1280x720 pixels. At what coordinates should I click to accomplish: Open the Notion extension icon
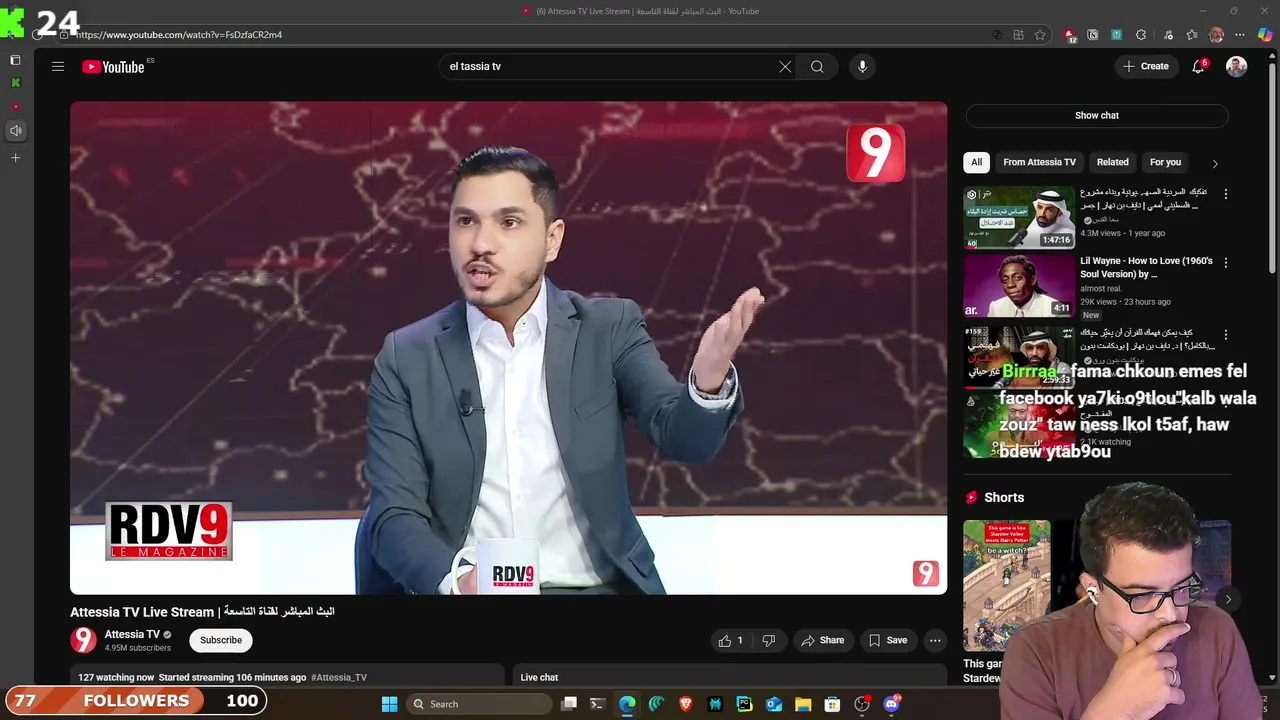(x=1092, y=35)
